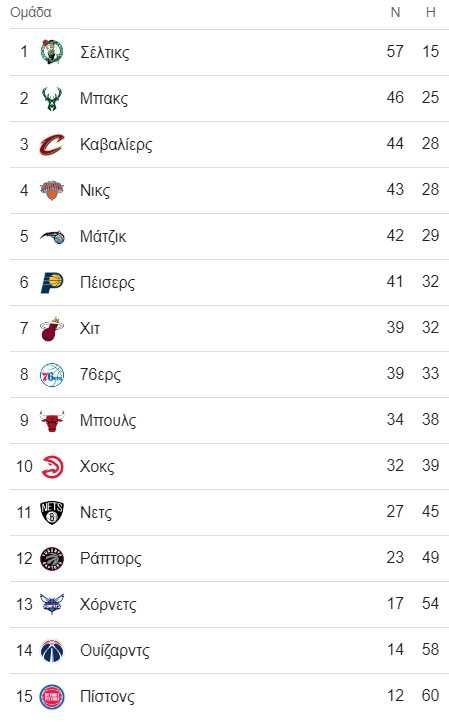Click the Nets shield logo
Viewport: 449px width, 722px height.
tap(52, 512)
